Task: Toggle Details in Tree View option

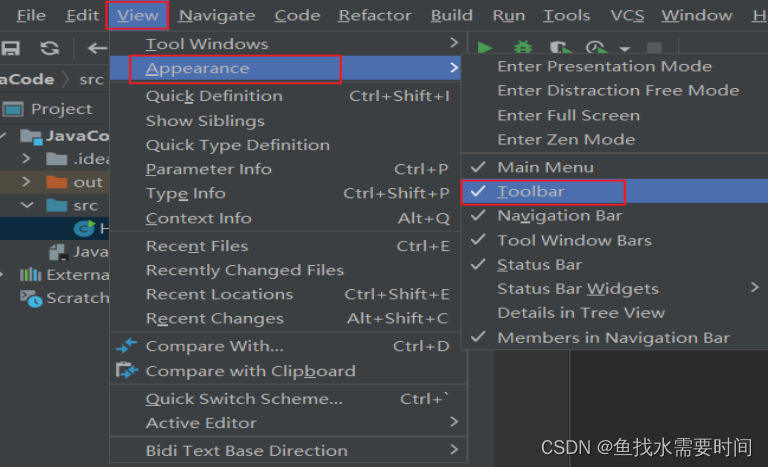Action: (x=615, y=313)
